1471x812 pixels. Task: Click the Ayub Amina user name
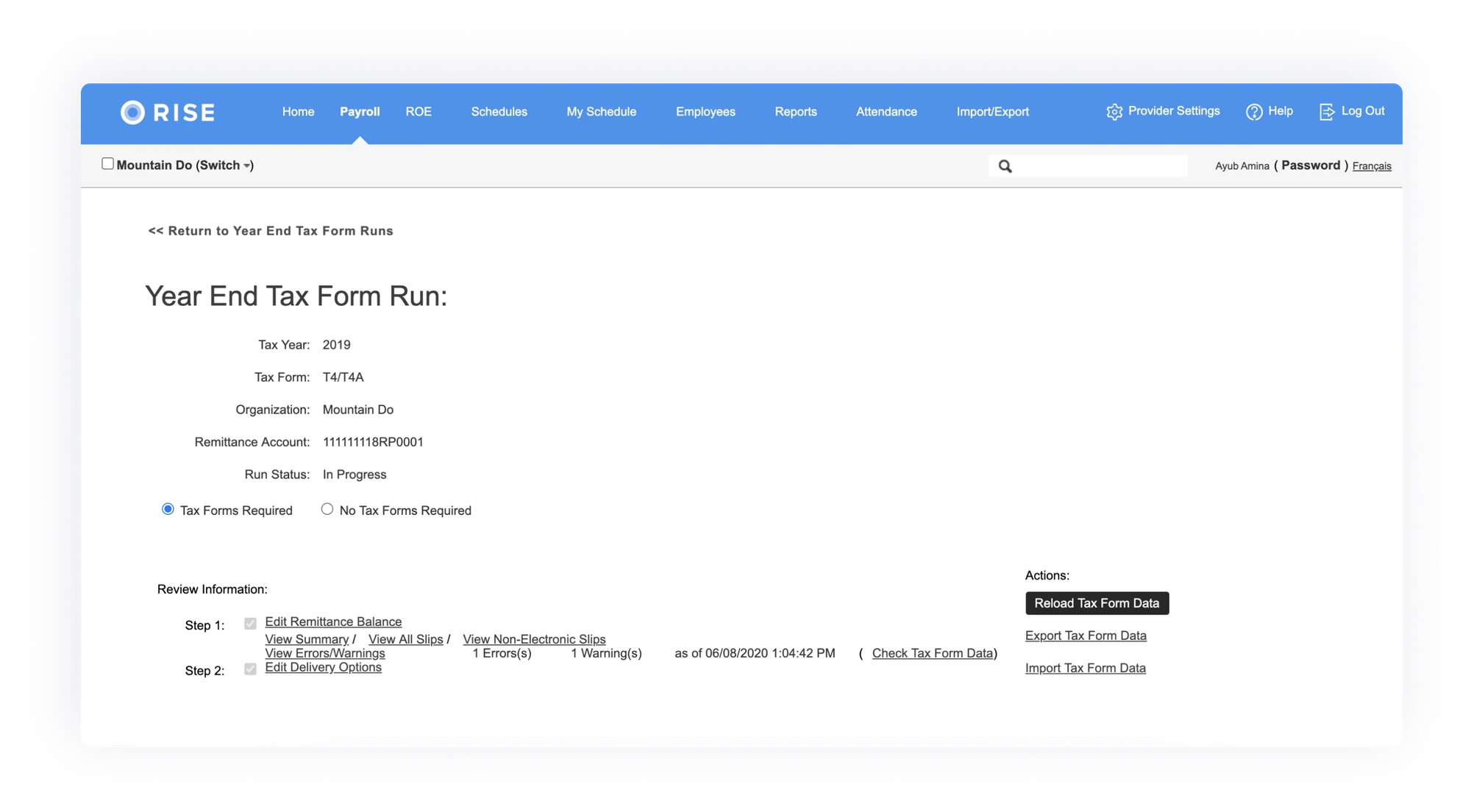1242,166
